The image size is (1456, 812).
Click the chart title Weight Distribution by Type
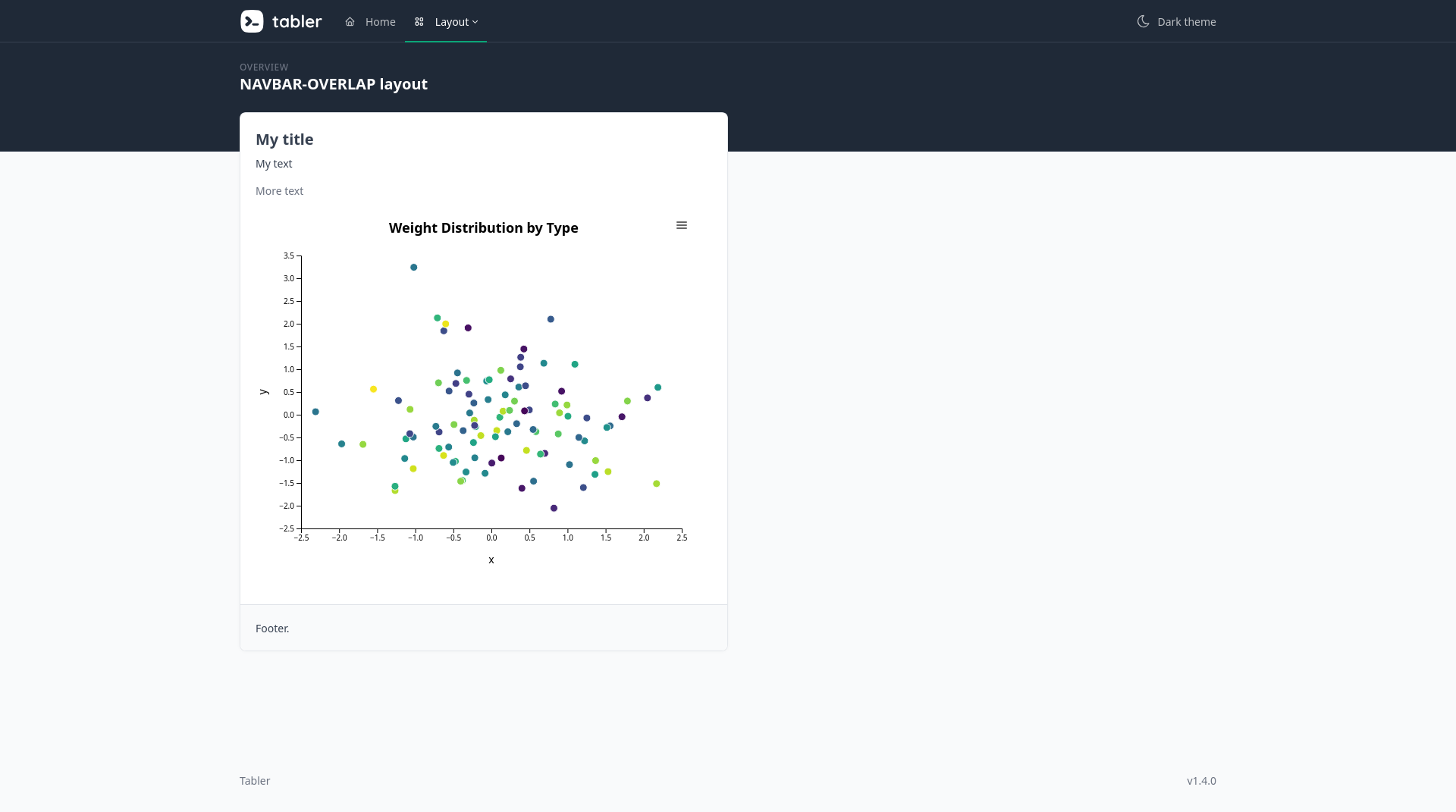(483, 228)
